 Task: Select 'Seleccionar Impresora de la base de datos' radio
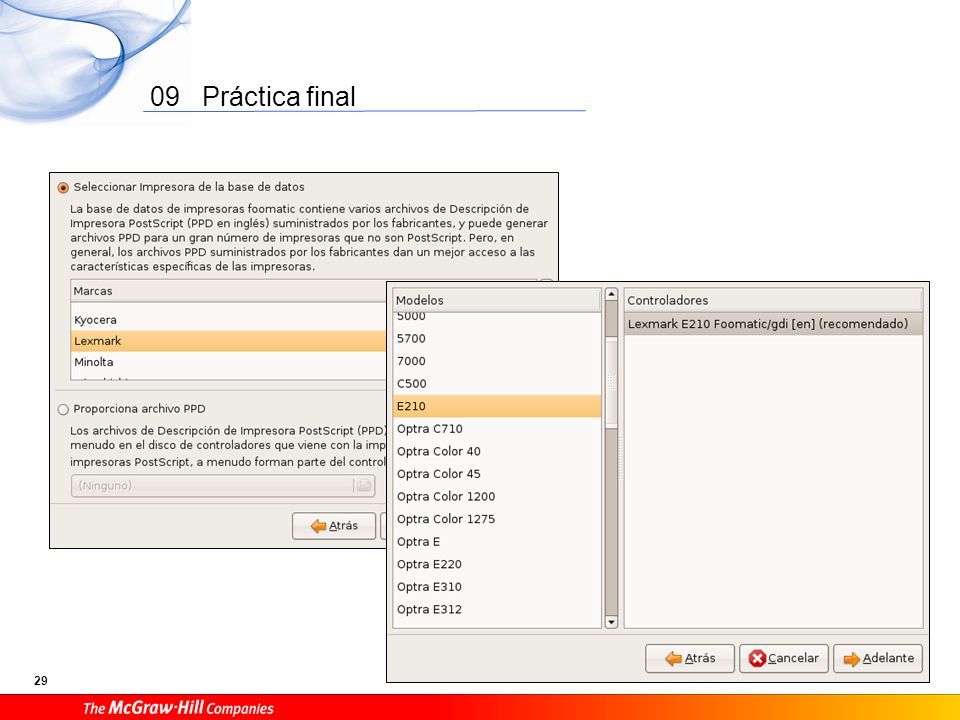(63, 187)
